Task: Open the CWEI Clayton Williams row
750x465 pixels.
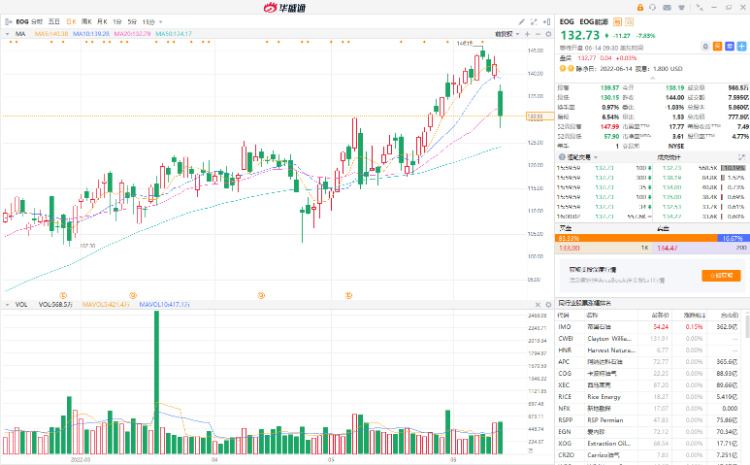Action: click(x=649, y=338)
